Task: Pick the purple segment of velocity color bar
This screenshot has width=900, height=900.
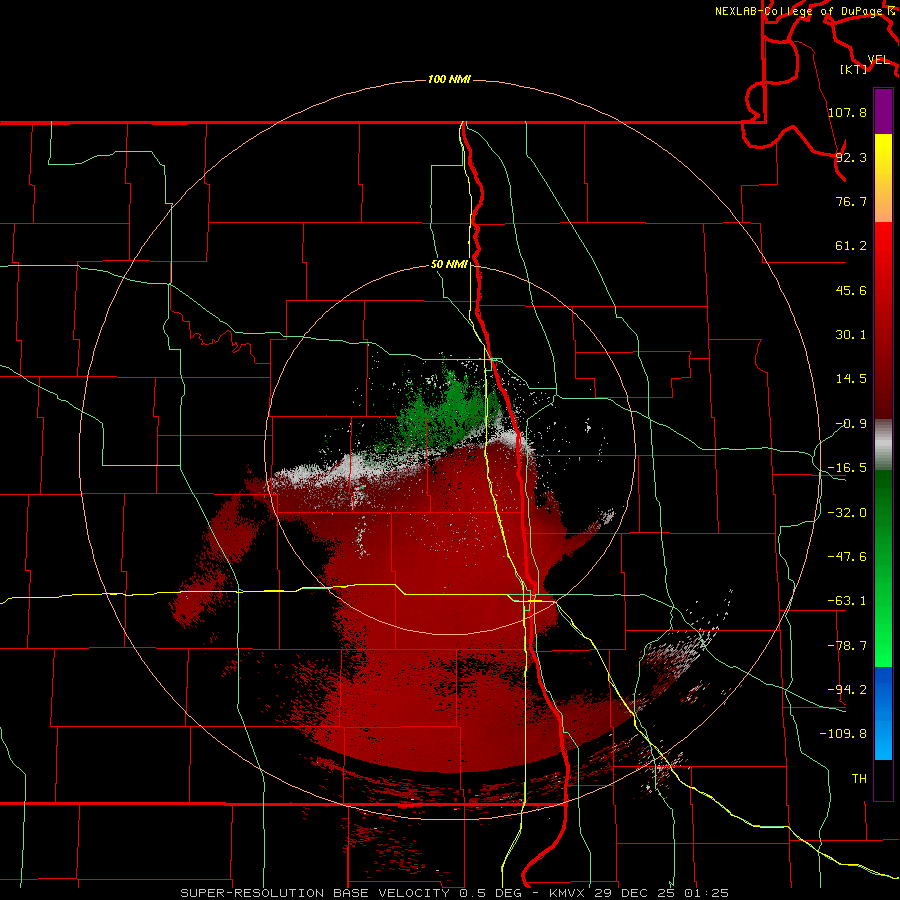Action: [883, 111]
